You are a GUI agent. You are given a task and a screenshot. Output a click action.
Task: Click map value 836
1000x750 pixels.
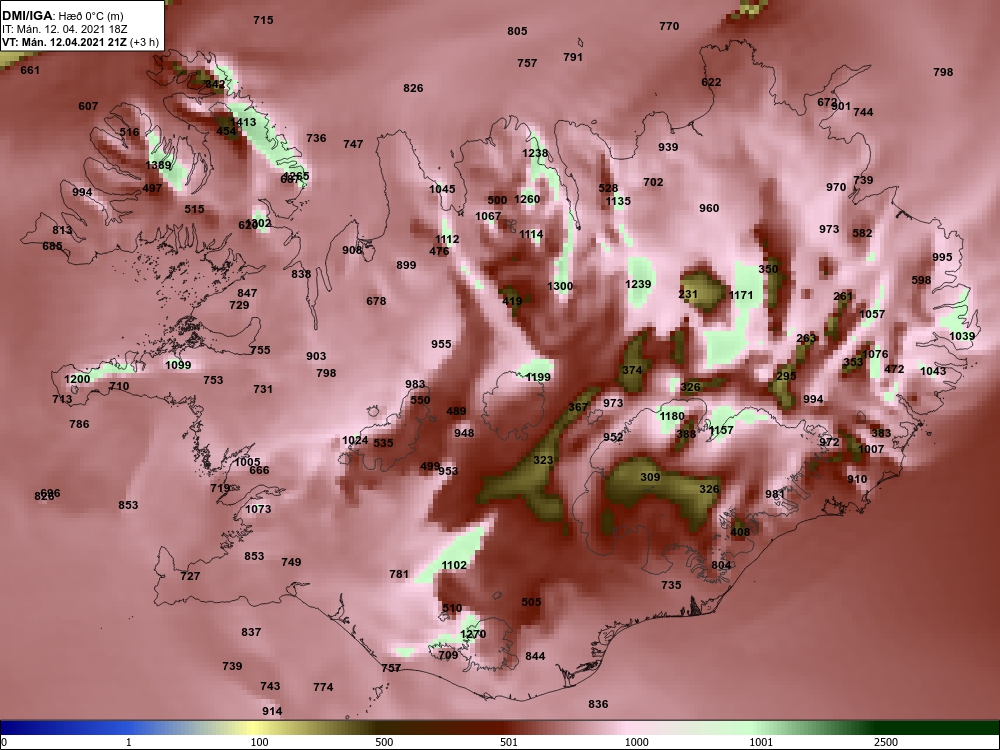coord(598,704)
